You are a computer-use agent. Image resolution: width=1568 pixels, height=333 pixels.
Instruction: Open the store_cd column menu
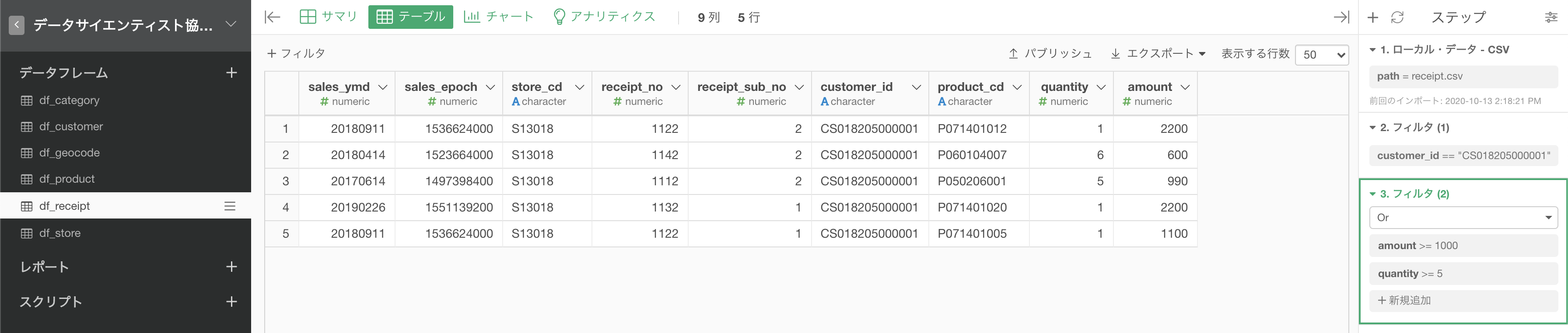pyautogui.click(x=580, y=87)
